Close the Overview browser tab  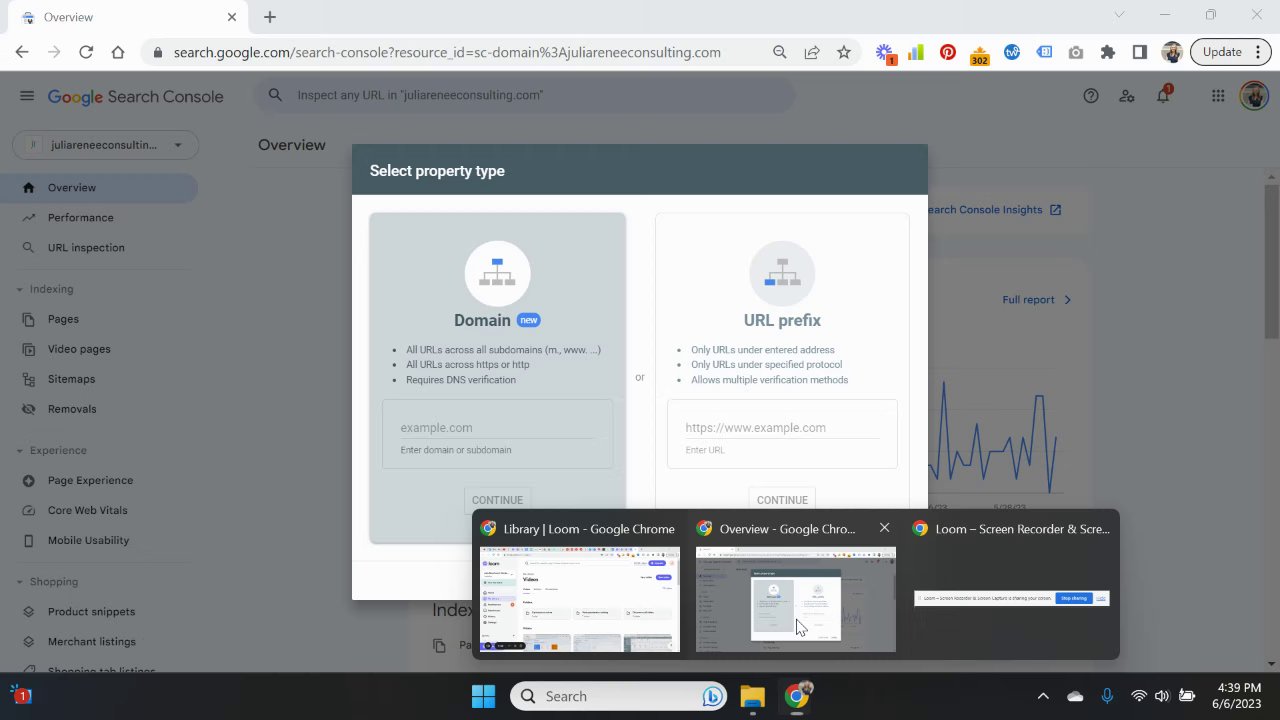click(232, 17)
